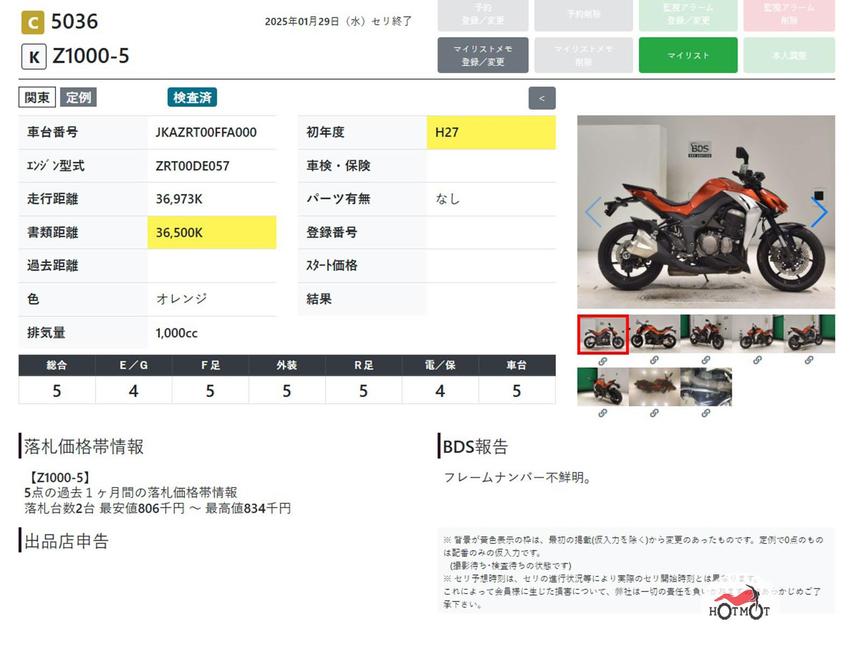Select the fourth motorcycle thumbnail
Image resolution: width=861 pixels, height=646 pixels.
coord(757,334)
